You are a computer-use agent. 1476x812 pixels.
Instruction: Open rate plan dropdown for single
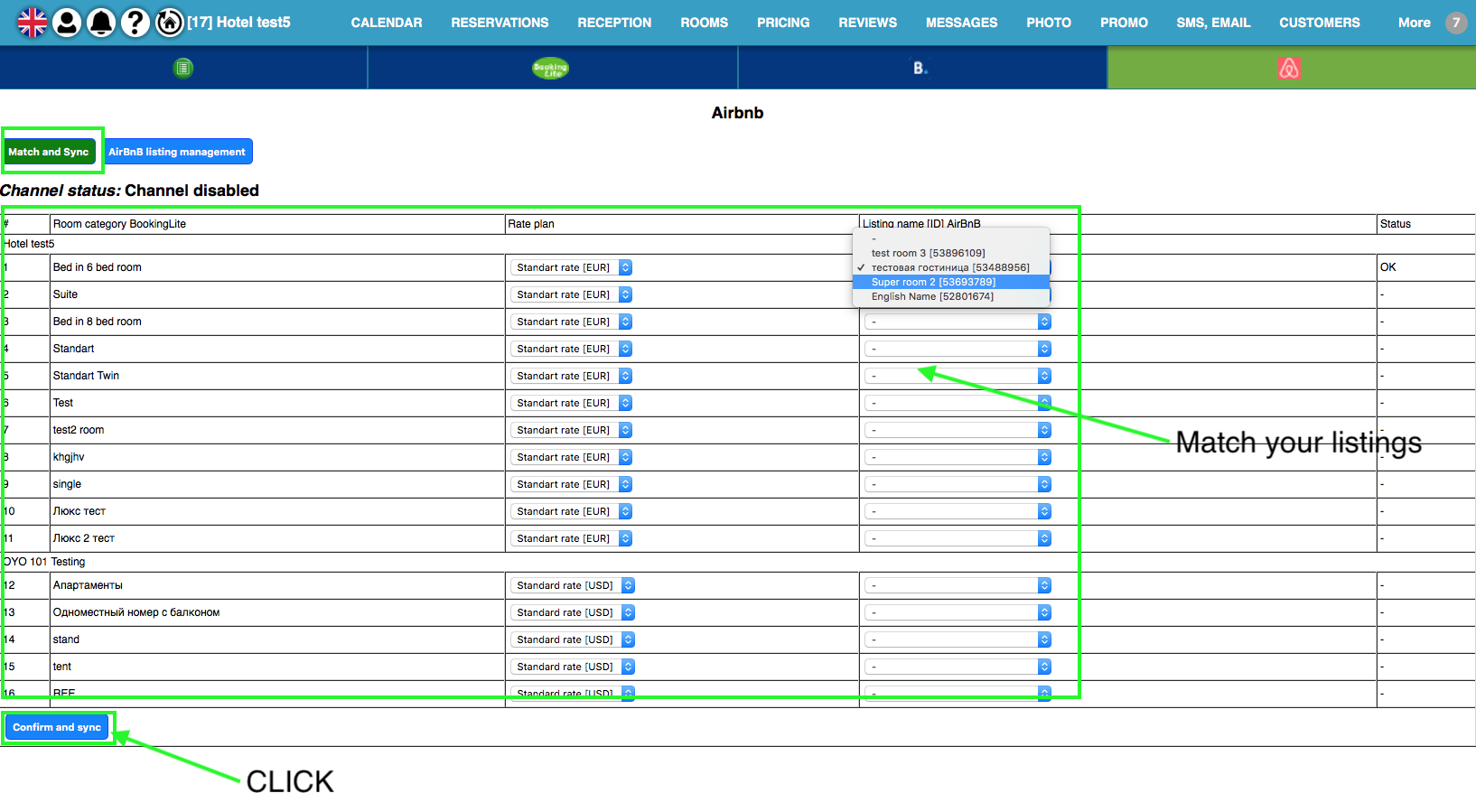coord(572,484)
